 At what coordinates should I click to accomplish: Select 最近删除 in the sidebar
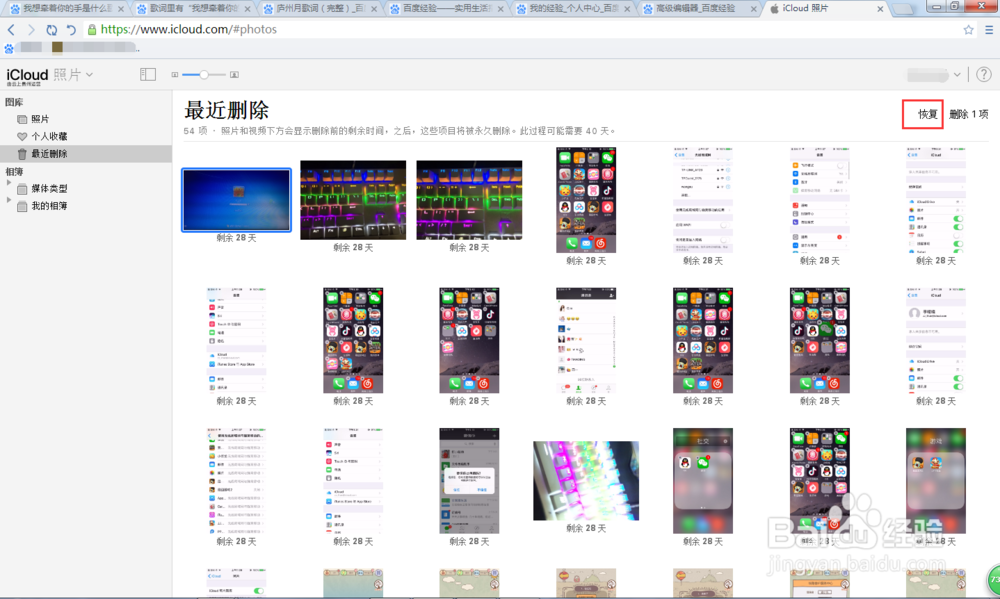[85, 154]
